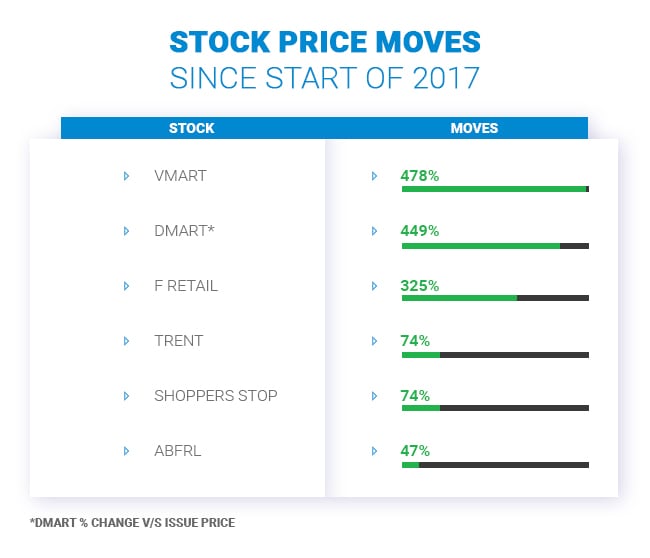This screenshot has width=650, height=558.
Task: Click the DMART issue price footnote
Action: point(133,522)
